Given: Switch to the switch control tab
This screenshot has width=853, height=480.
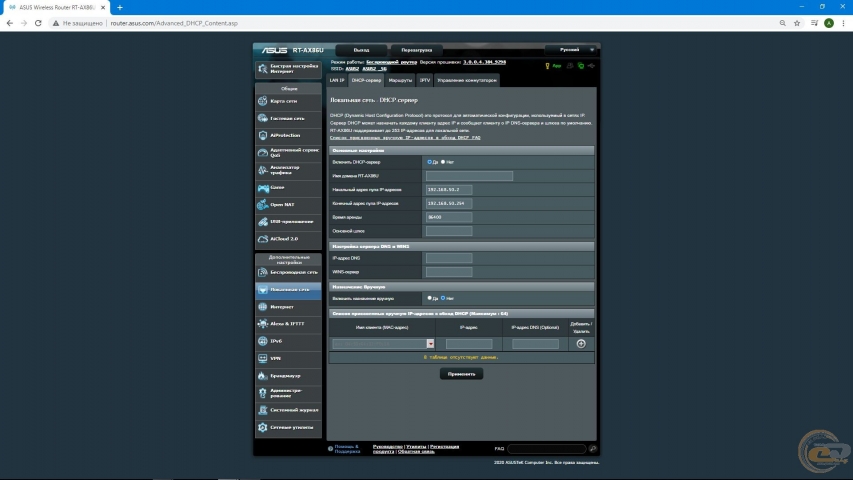Looking at the screenshot, I should point(467,81).
